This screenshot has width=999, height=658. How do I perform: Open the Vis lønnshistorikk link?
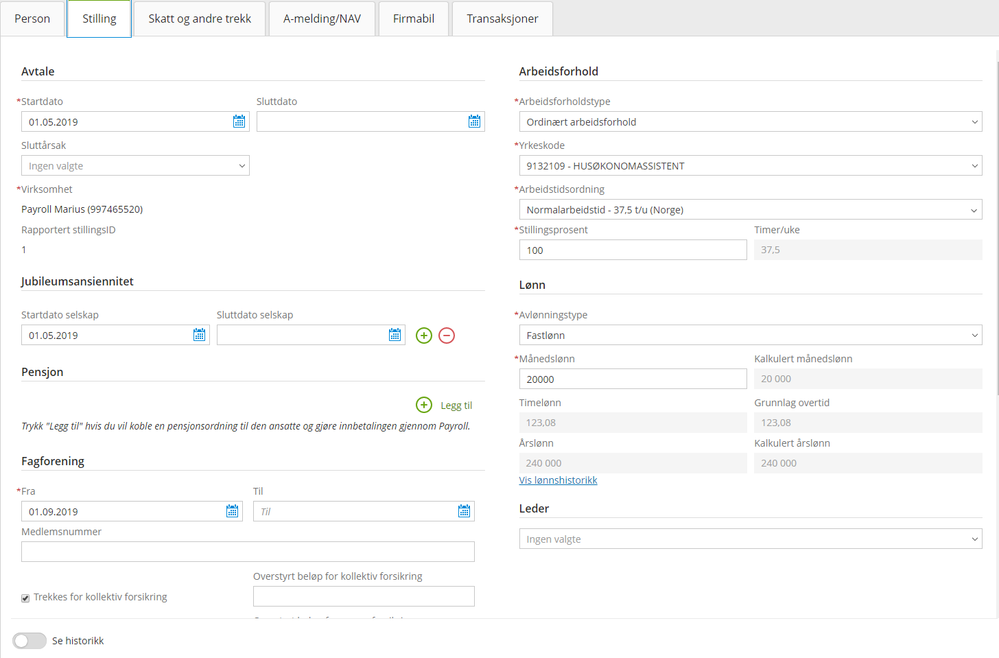(558, 480)
